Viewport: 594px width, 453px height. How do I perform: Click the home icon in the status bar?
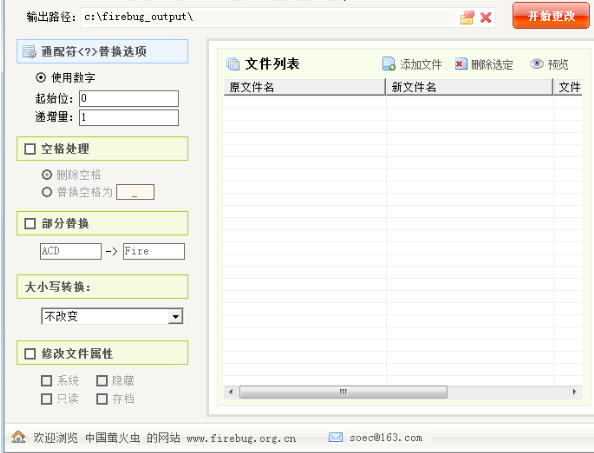[18, 437]
